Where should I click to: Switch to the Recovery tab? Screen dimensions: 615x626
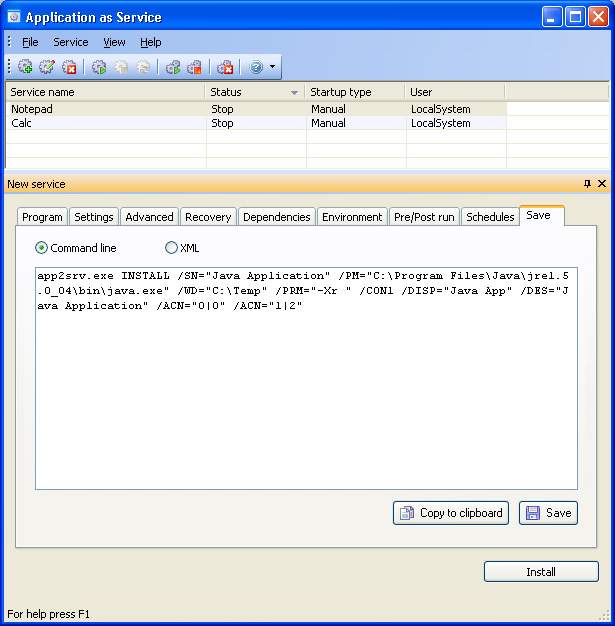click(x=208, y=217)
